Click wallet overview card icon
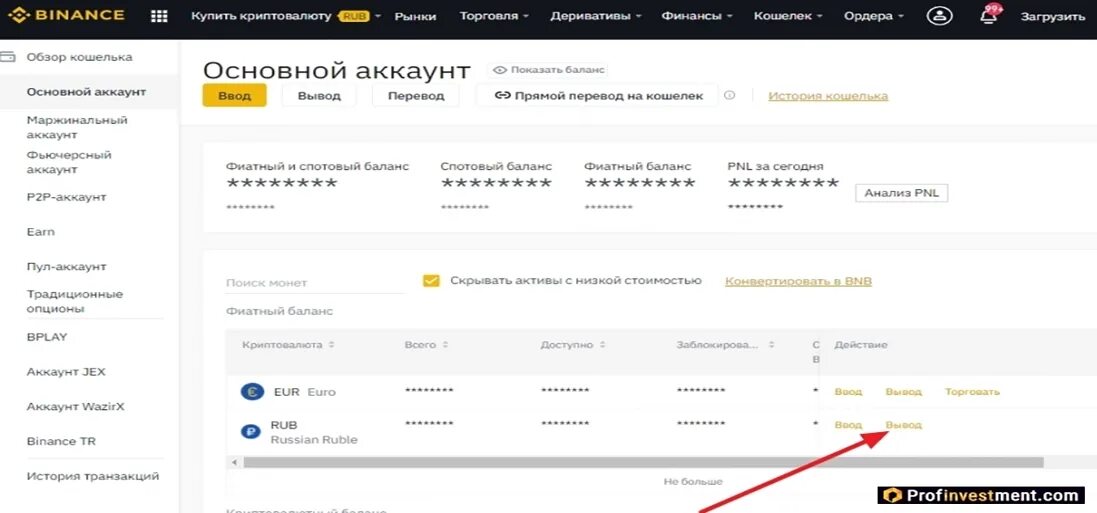The height and width of the screenshot is (513, 1097). click(x=8, y=57)
